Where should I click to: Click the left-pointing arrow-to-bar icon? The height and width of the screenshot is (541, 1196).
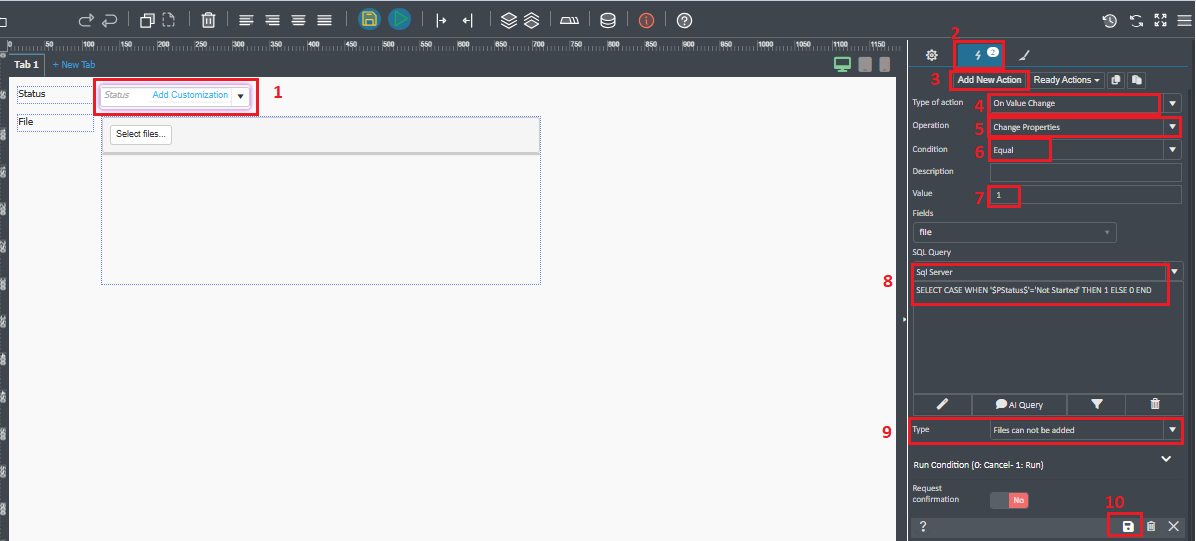pyautogui.click(x=468, y=21)
